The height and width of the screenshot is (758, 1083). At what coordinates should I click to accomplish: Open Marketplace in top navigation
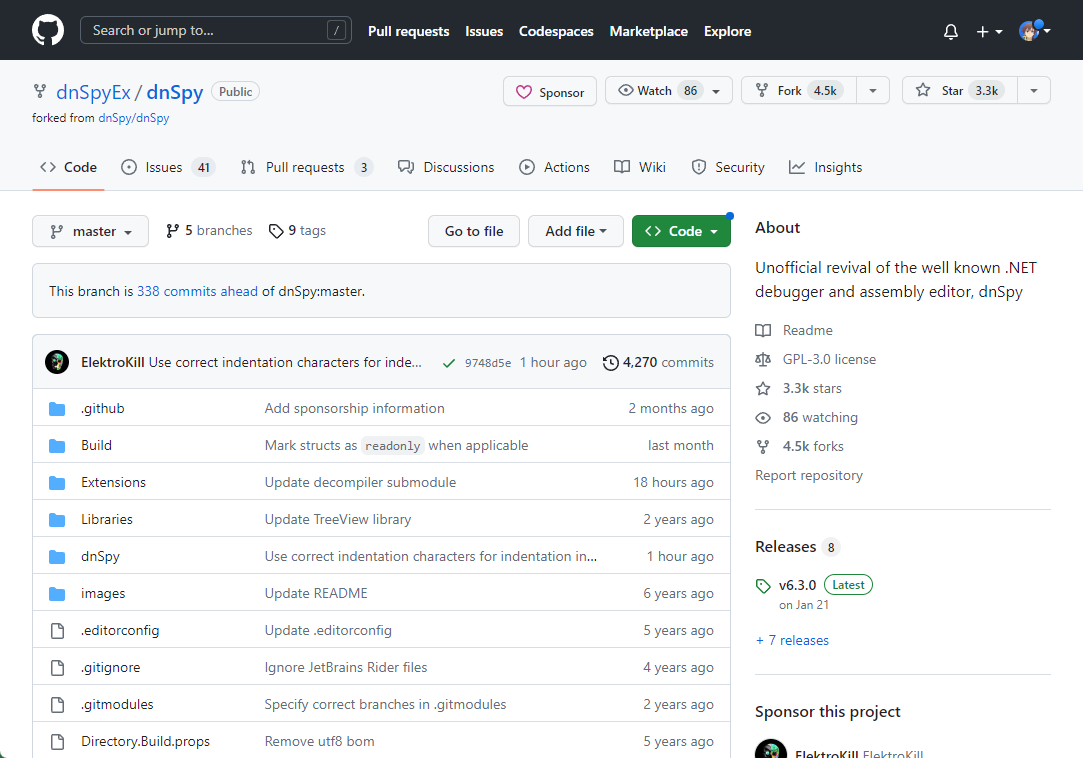click(649, 31)
